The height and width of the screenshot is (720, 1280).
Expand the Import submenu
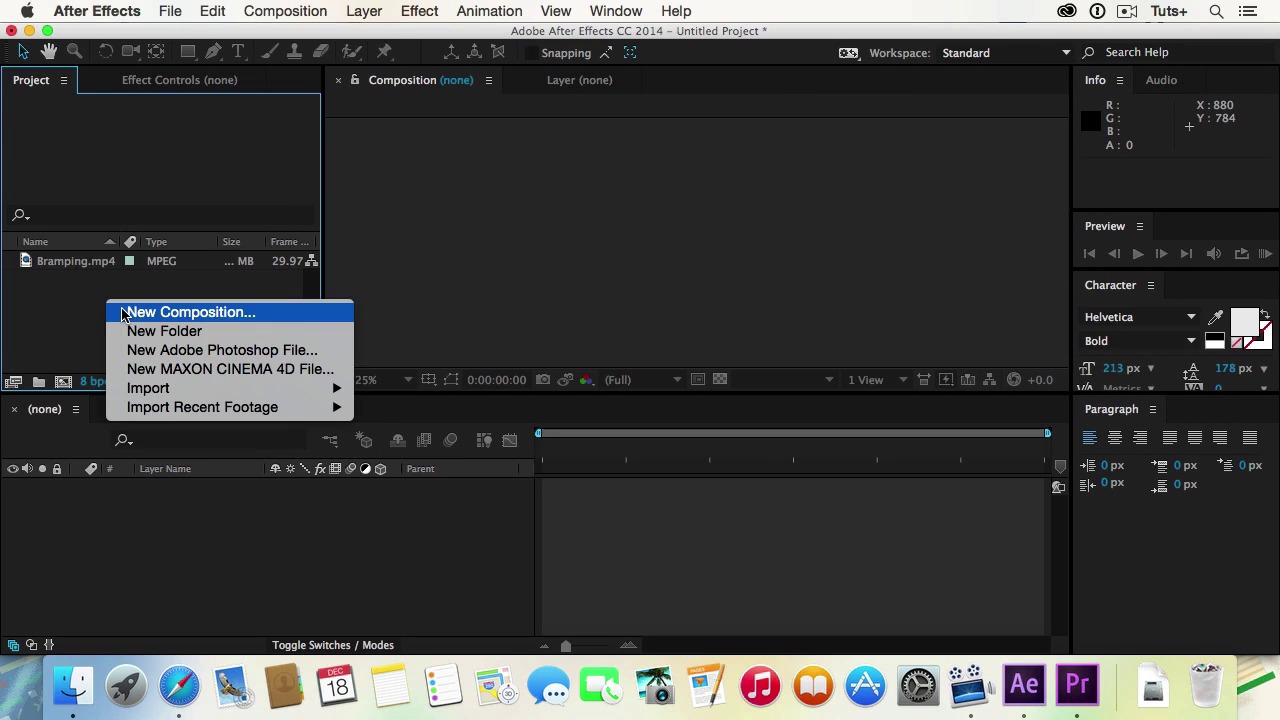coord(230,388)
